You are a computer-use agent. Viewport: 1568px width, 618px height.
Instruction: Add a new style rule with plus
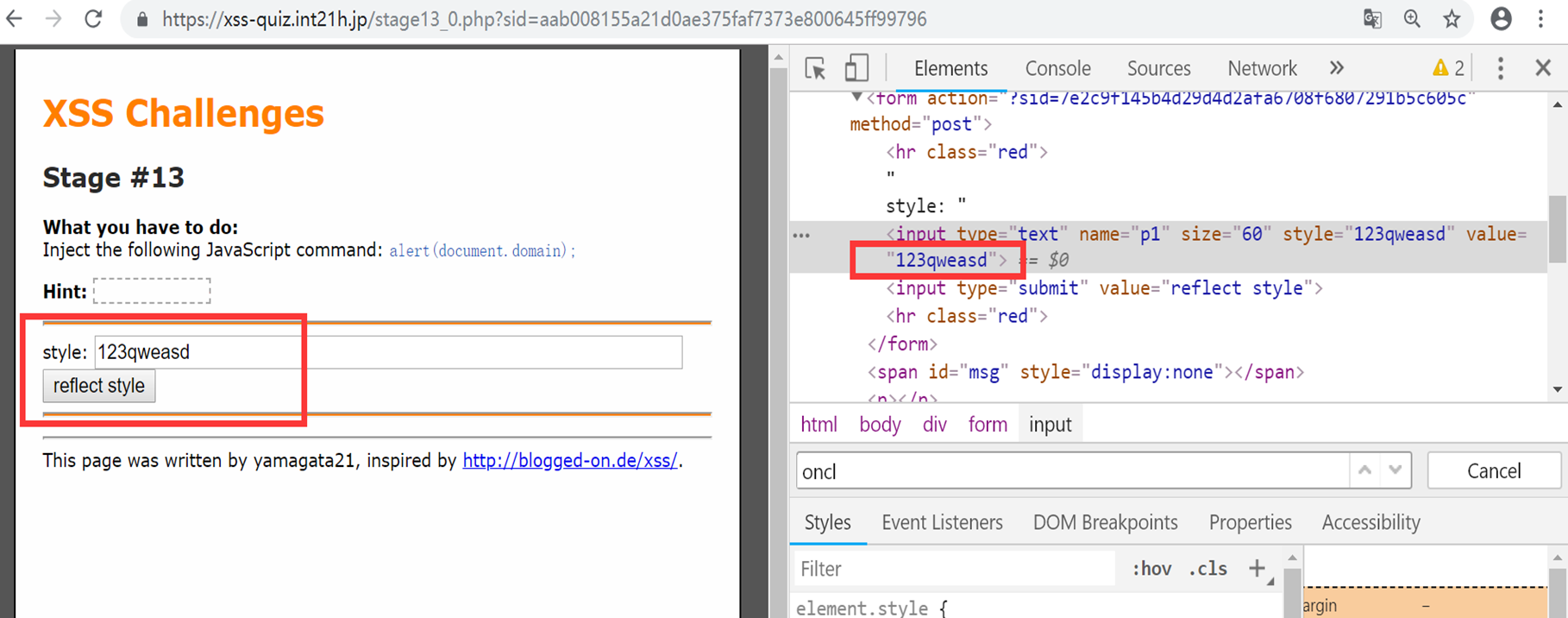coord(1257,568)
